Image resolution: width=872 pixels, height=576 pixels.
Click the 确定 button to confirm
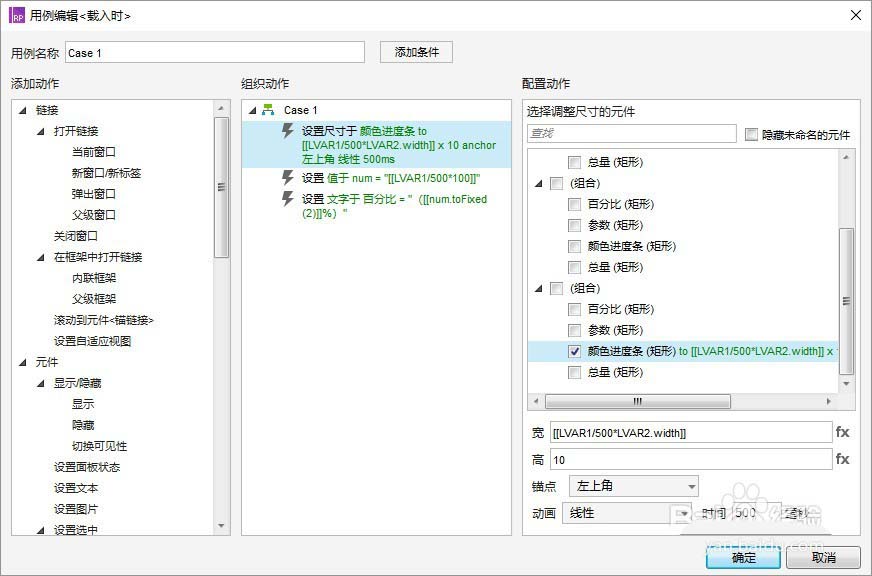click(x=742, y=557)
